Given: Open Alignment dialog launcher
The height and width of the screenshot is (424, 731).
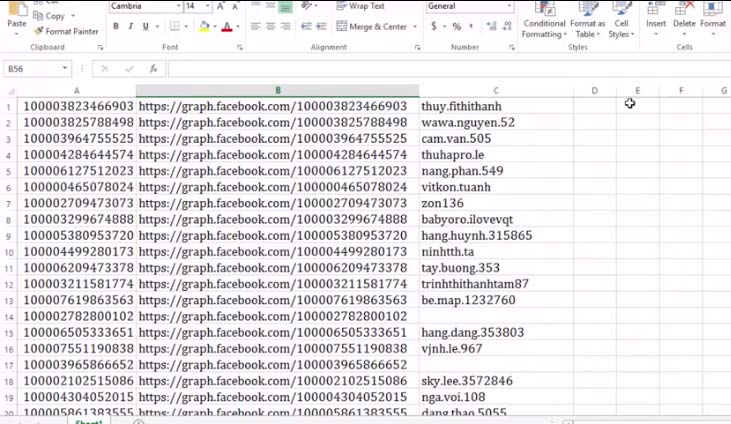Looking at the screenshot, I should click(417, 47).
